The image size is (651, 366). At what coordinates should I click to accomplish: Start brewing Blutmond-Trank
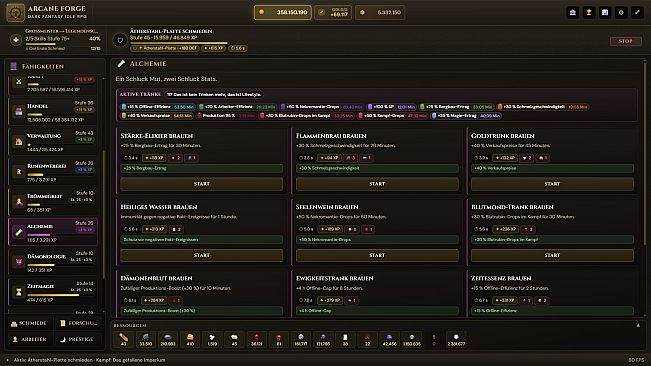(552, 255)
